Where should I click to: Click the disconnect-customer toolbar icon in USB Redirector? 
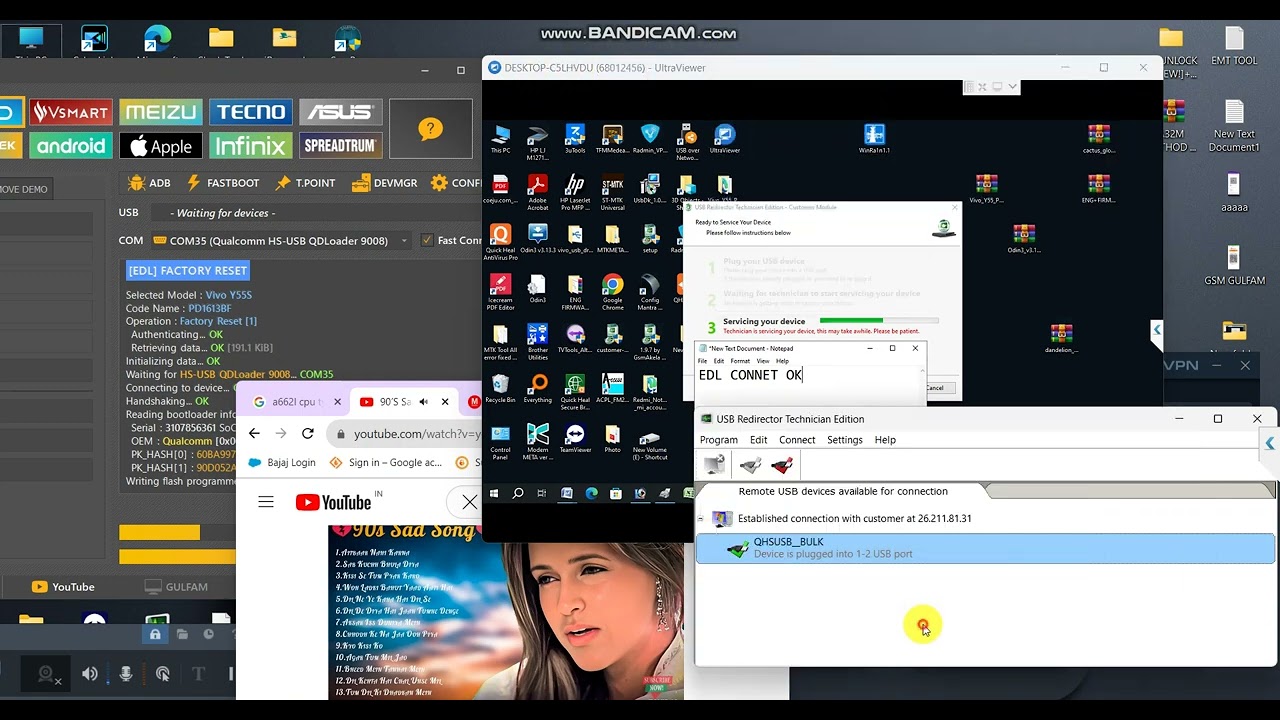click(715, 465)
